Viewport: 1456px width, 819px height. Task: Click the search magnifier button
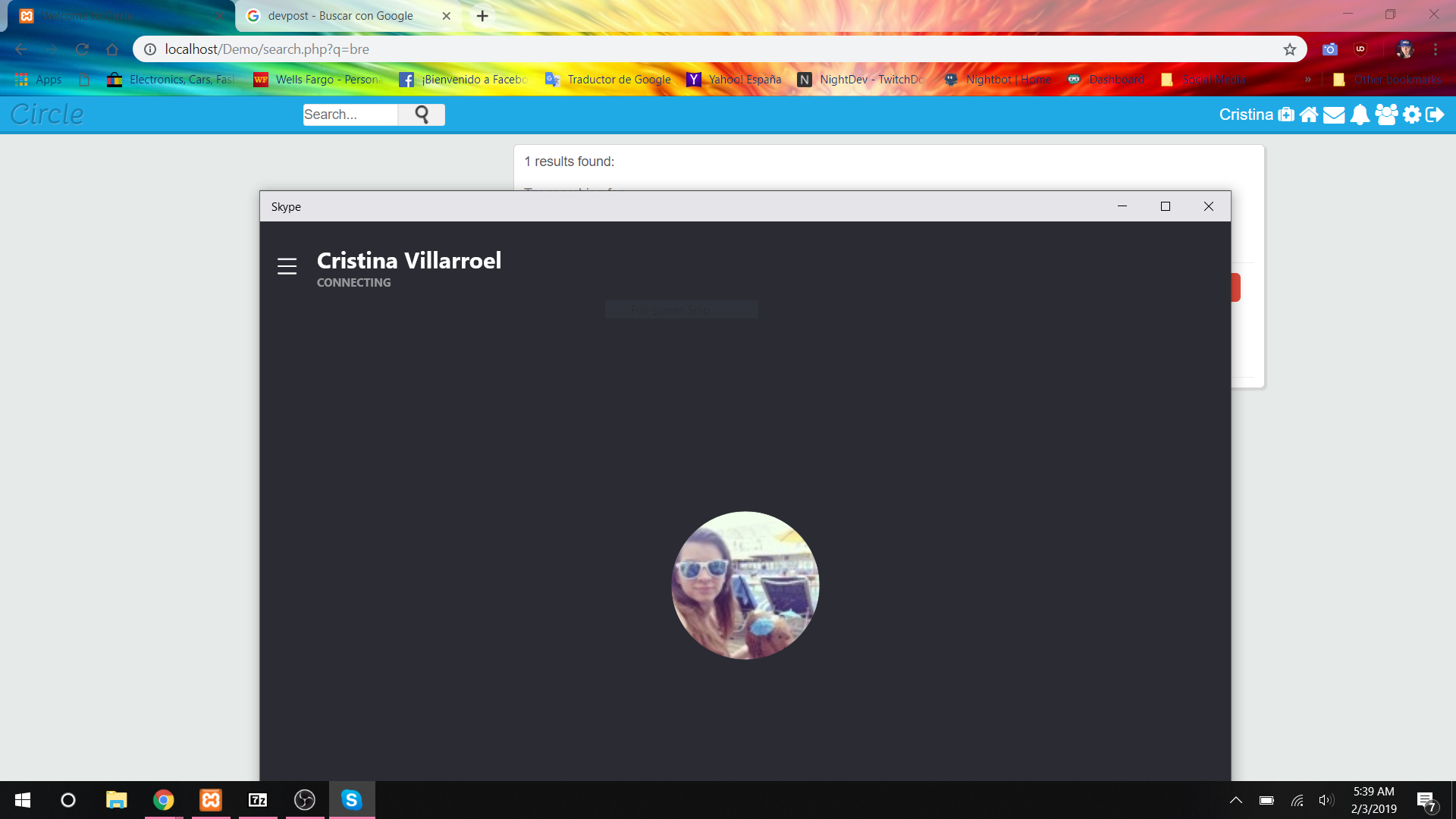click(x=422, y=115)
